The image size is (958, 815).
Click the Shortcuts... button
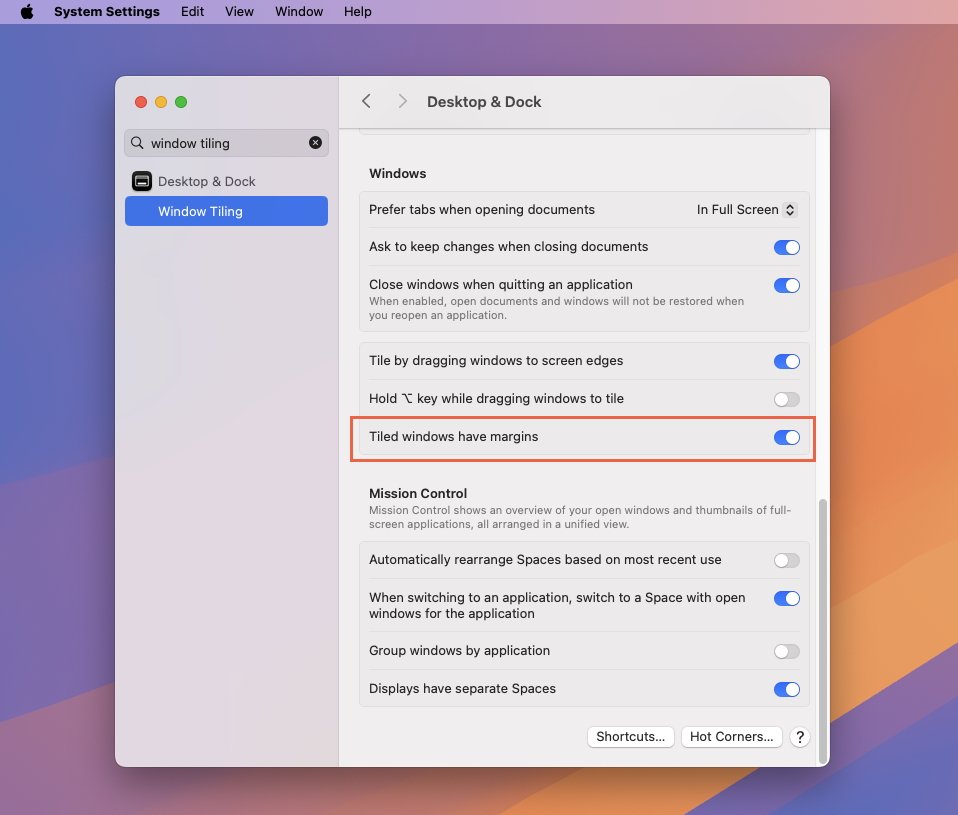(631, 737)
